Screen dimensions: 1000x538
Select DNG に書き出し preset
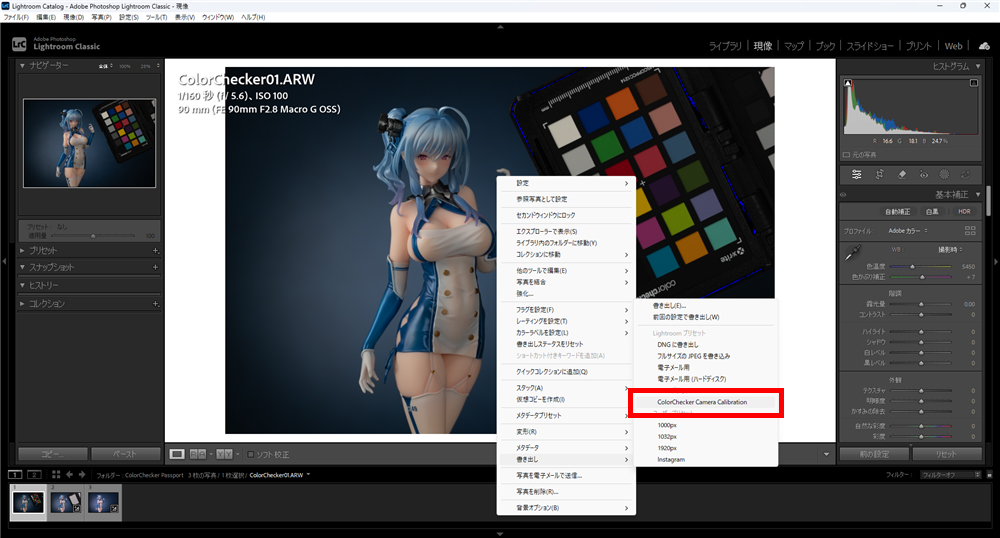(678, 345)
